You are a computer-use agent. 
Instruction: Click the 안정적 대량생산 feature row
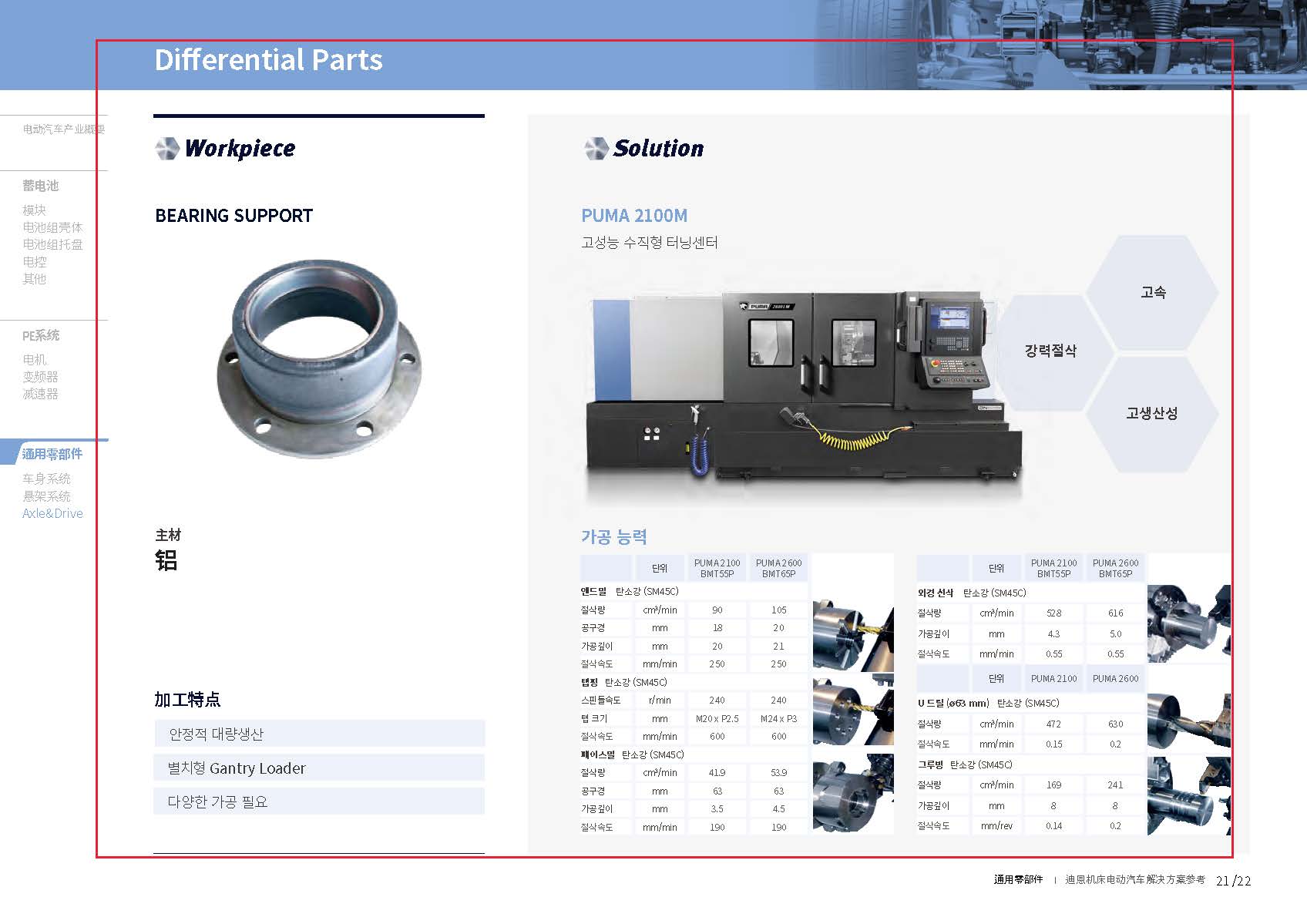[x=319, y=734]
